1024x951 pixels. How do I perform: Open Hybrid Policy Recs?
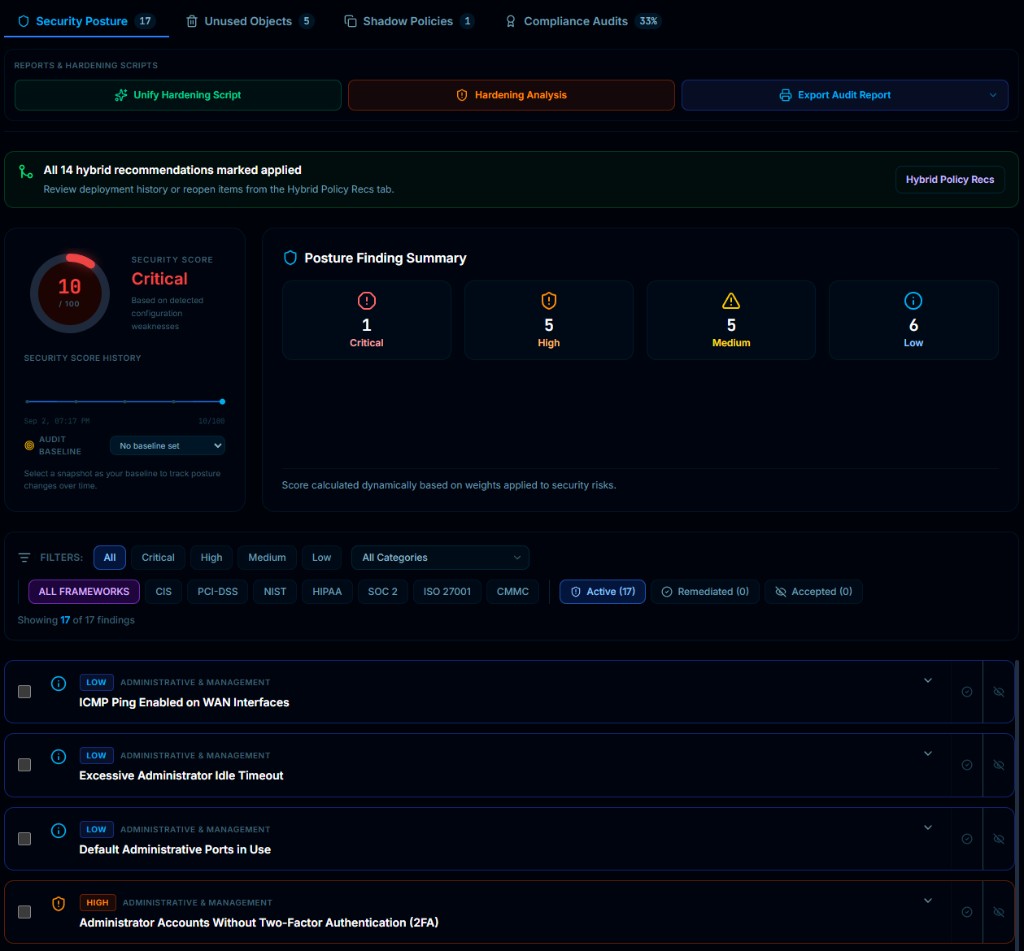pyautogui.click(x=950, y=179)
